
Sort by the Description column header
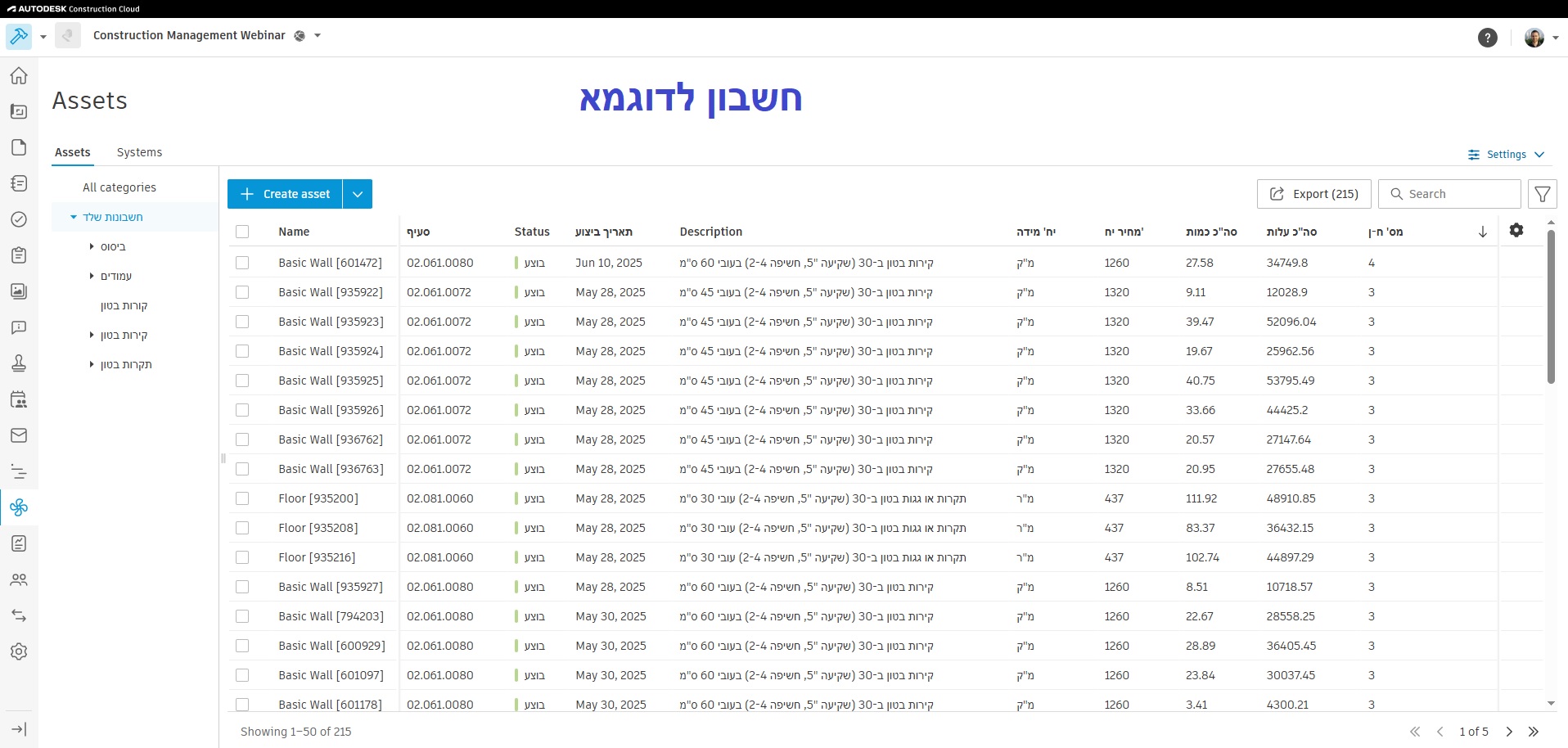coord(711,232)
